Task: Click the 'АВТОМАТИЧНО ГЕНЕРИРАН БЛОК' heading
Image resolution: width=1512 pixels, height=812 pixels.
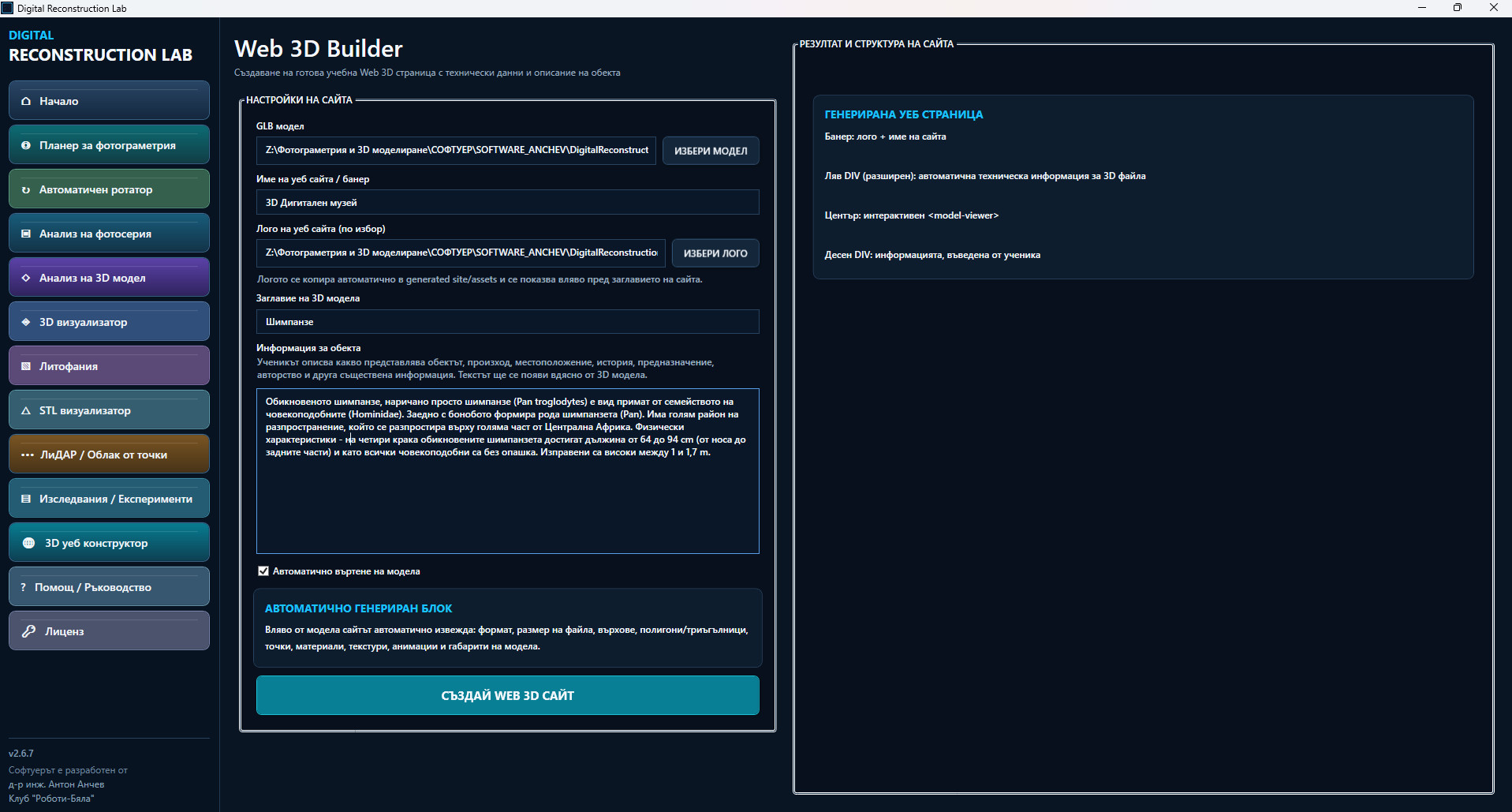Action: pyautogui.click(x=358, y=608)
